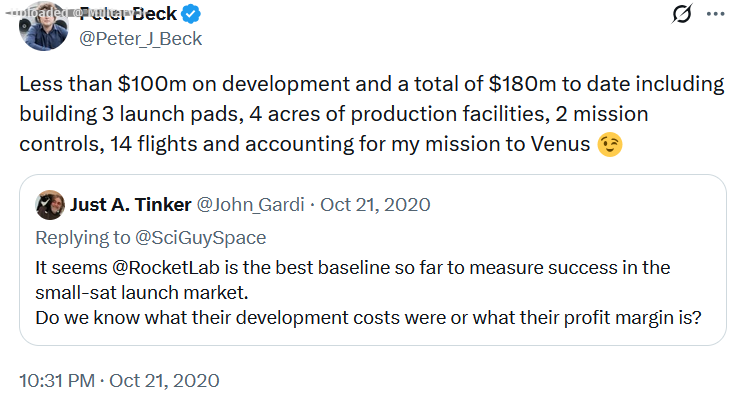This screenshot has width=742, height=412.
Task: Click the Peter Beck display name
Action: [128, 14]
